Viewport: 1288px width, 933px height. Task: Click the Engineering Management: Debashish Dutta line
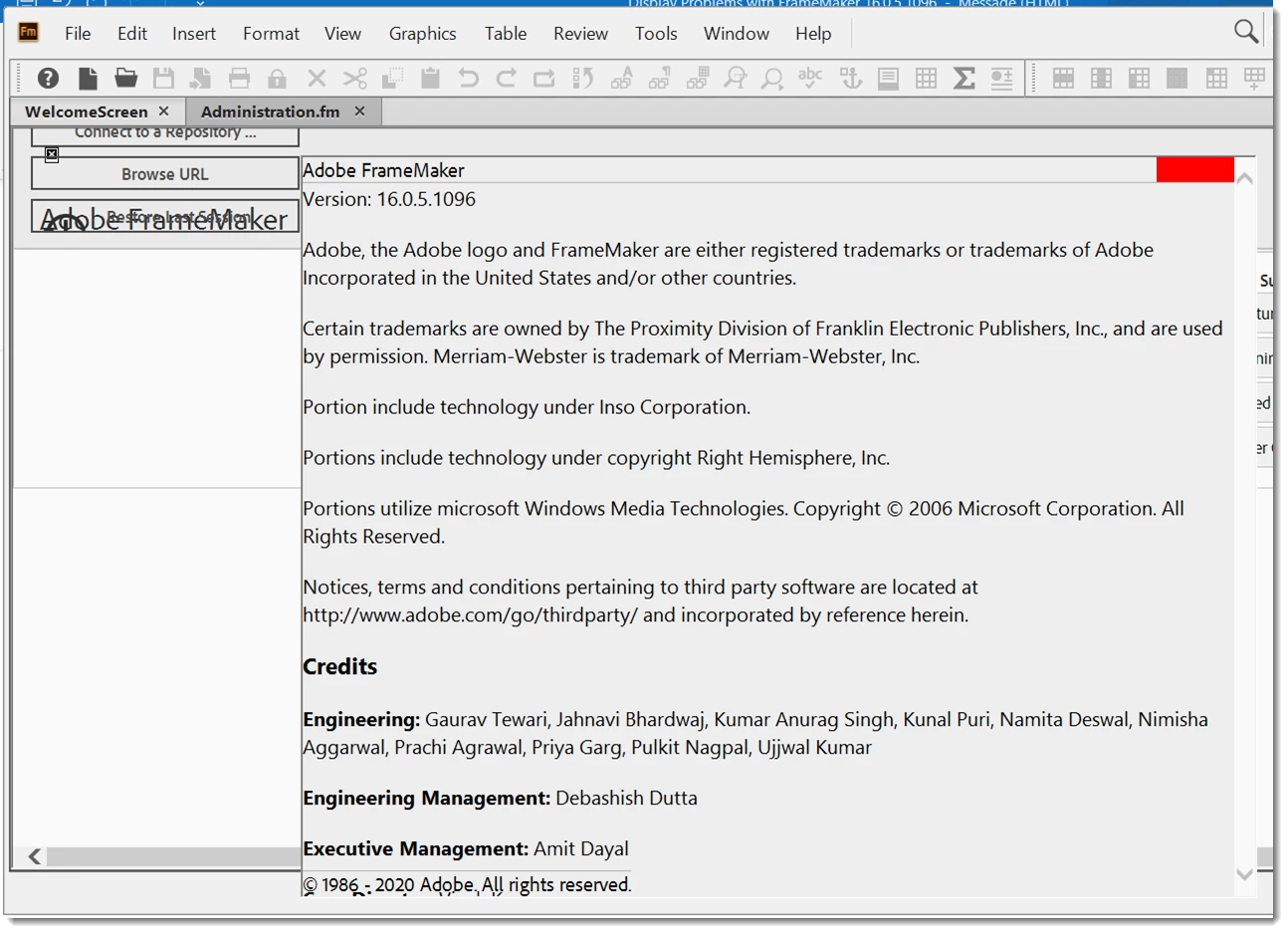coord(500,798)
